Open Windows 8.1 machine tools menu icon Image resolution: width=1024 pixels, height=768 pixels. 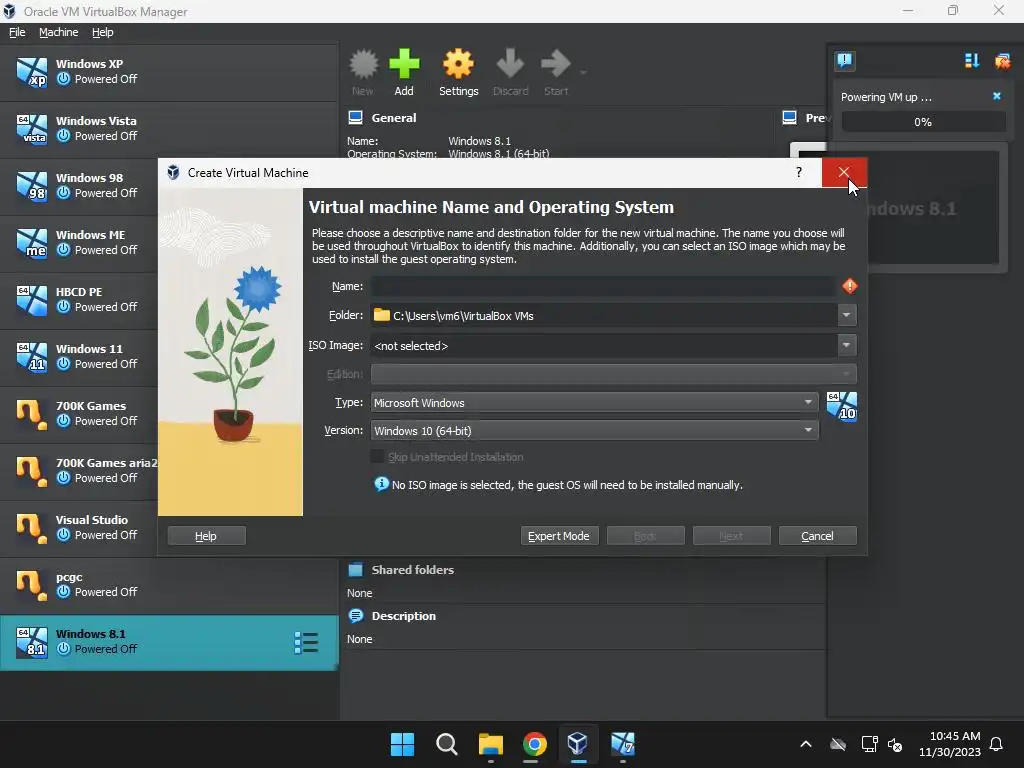pyautogui.click(x=306, y=643)
